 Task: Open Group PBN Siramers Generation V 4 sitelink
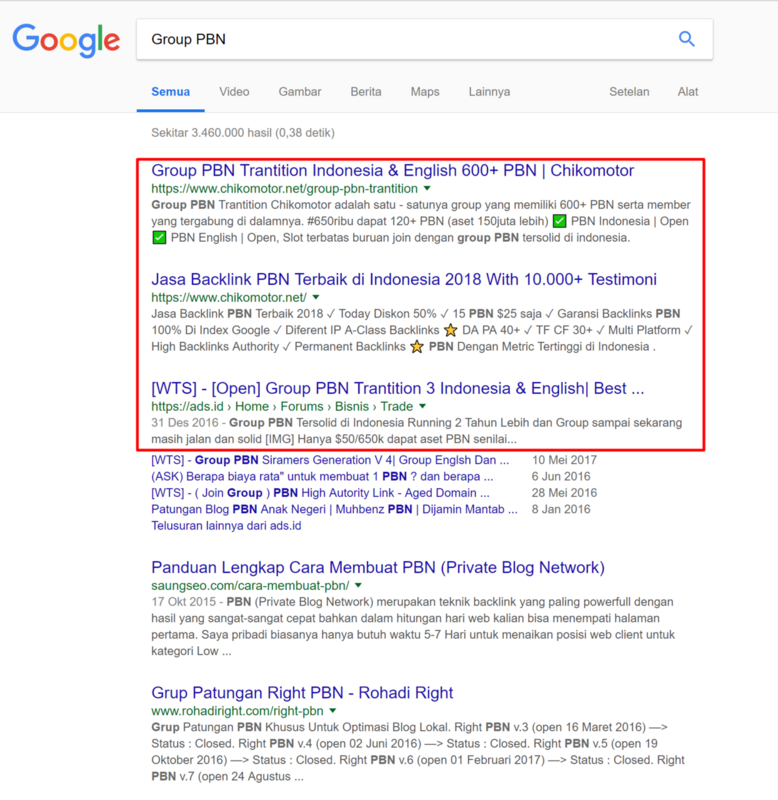coord(330,460)
